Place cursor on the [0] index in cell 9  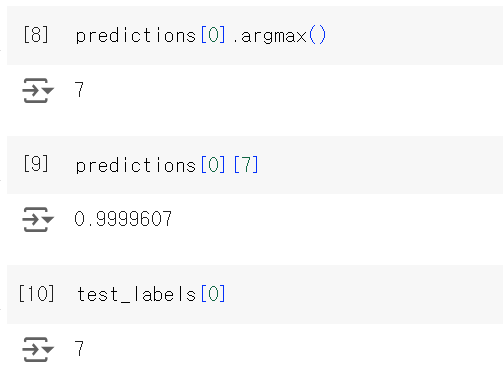click(x=213, y=164)
